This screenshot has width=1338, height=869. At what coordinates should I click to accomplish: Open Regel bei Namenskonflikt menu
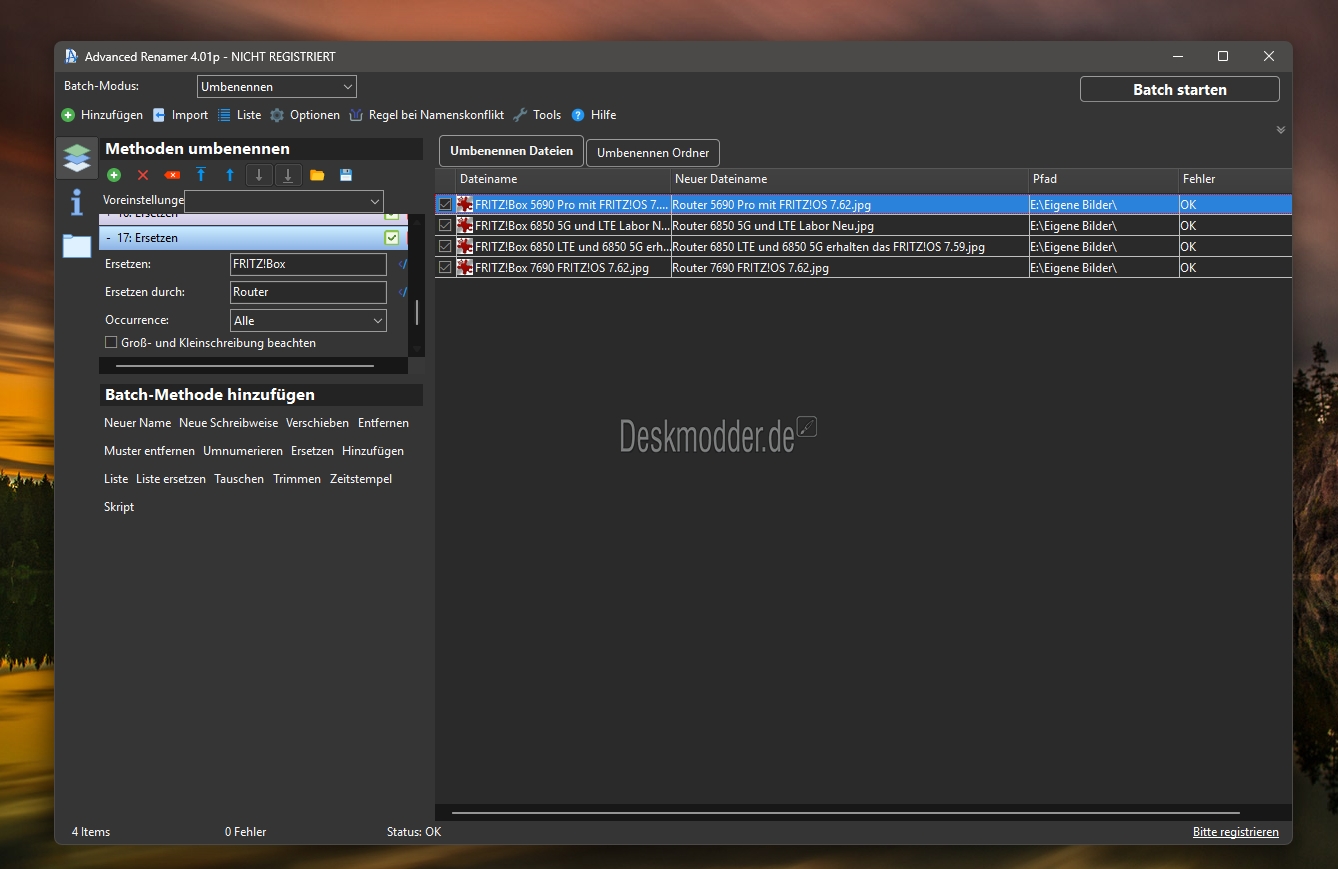(426, 115)
